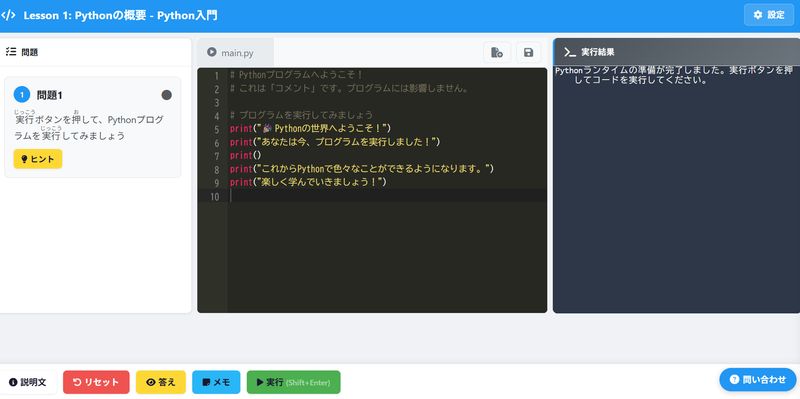Viewport: 800px width, 399px height.
Task: Click the 問題1 title text
Action: 49,95
